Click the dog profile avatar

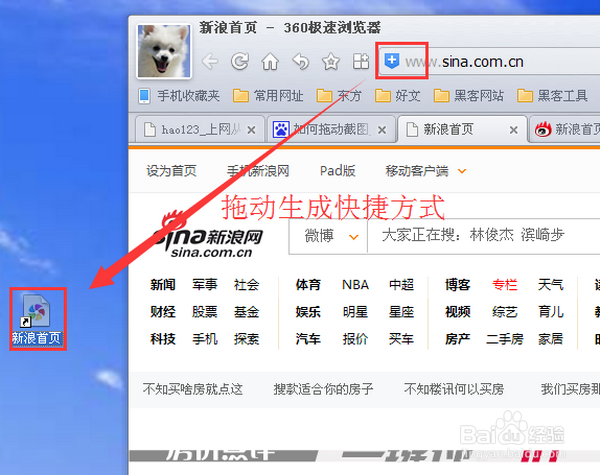coord(164,51)
